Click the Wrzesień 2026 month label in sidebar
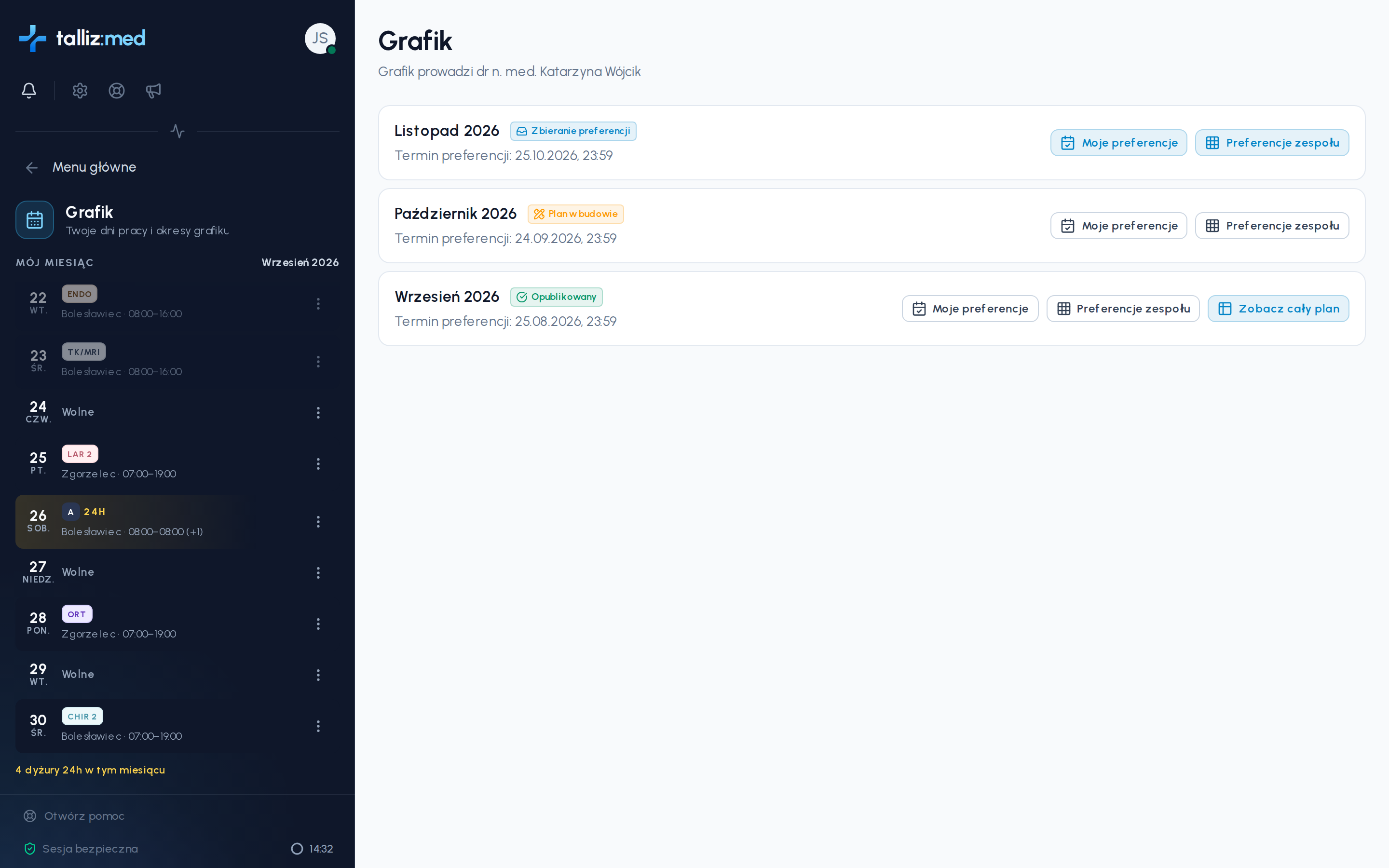 300,262
